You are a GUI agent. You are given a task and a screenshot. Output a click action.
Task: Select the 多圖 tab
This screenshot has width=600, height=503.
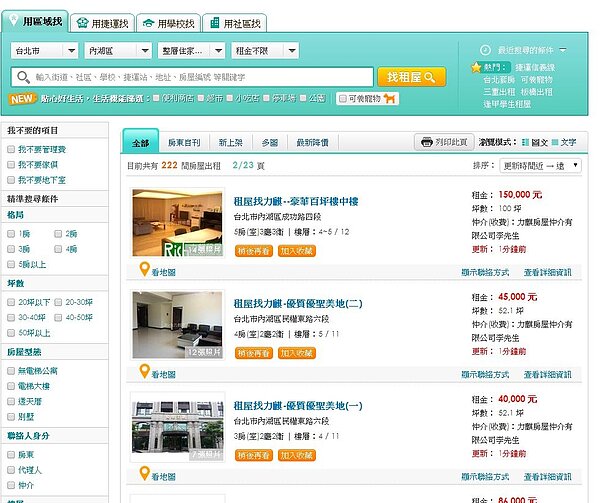pyautogui.click(x=269, y=143)
